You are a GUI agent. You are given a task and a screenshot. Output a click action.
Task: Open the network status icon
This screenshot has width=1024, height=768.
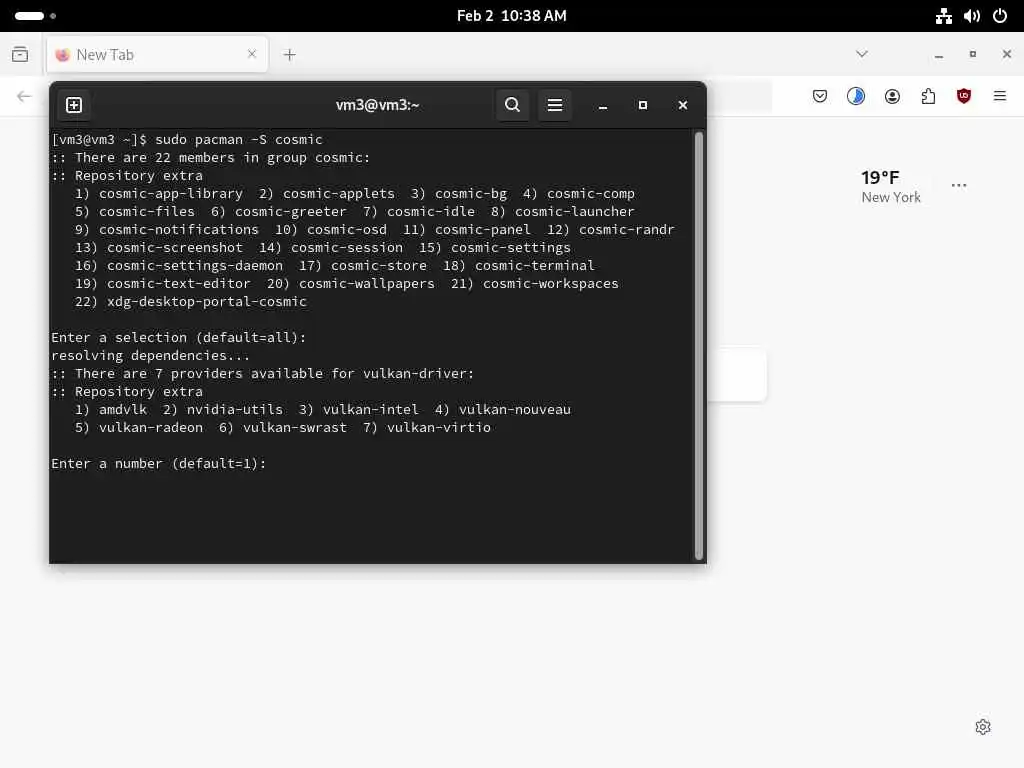point(944,16)
